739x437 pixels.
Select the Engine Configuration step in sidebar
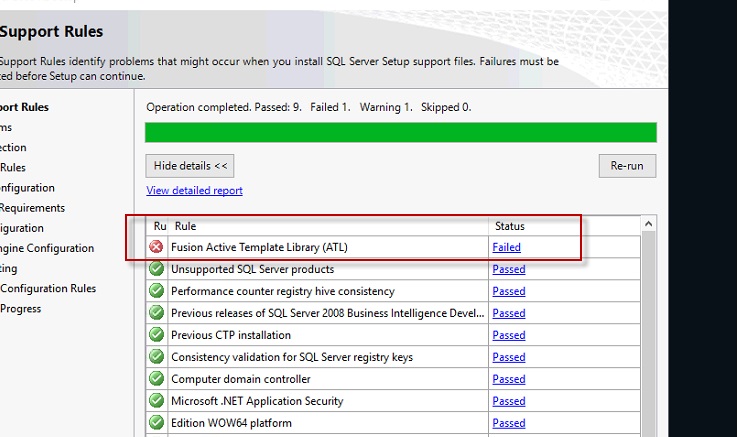coord(47,248)
